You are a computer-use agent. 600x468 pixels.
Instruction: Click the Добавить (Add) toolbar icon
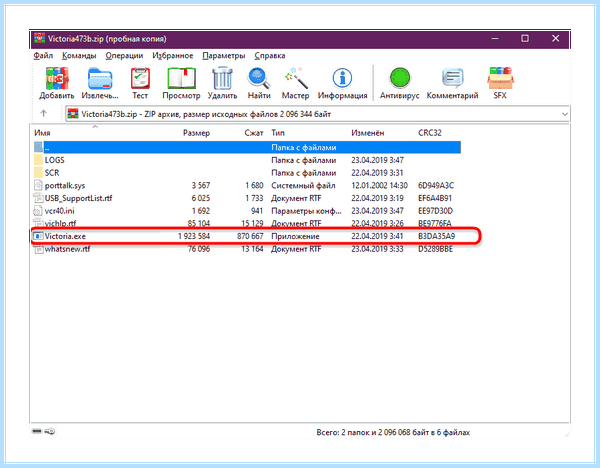coord(57,78)
